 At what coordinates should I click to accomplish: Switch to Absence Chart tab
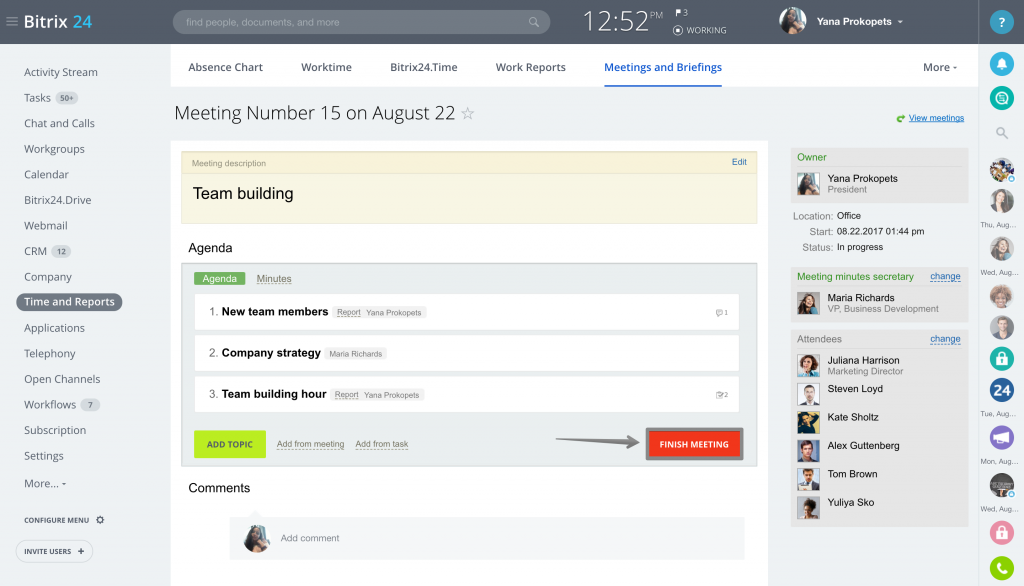pos(225,67)
